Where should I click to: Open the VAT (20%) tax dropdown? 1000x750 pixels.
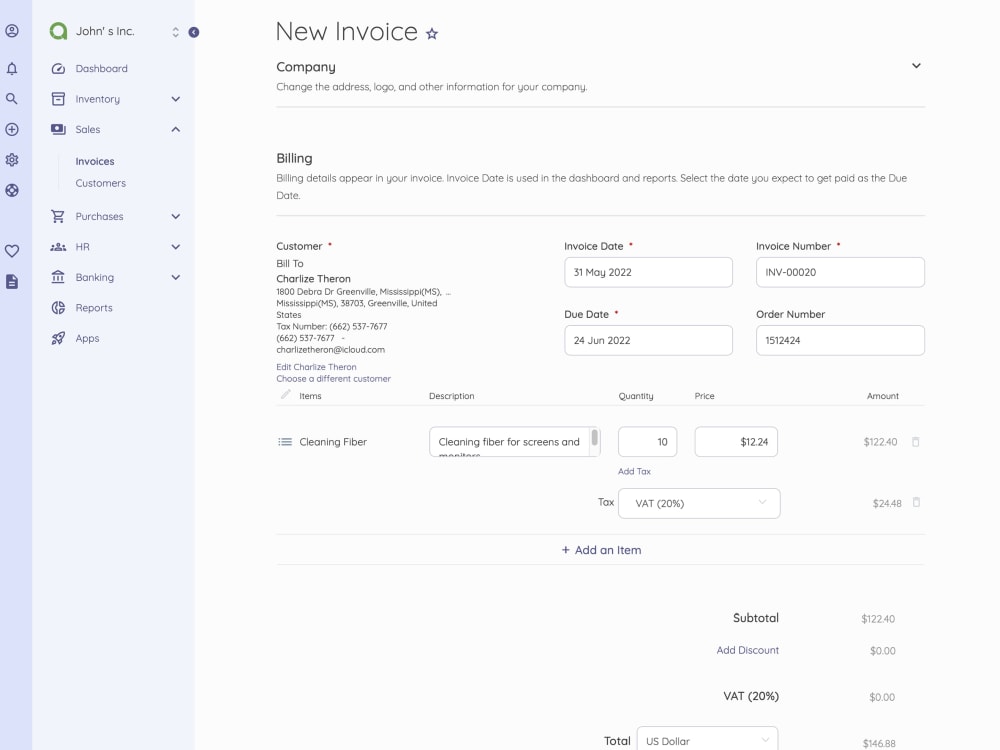[699, 503]
